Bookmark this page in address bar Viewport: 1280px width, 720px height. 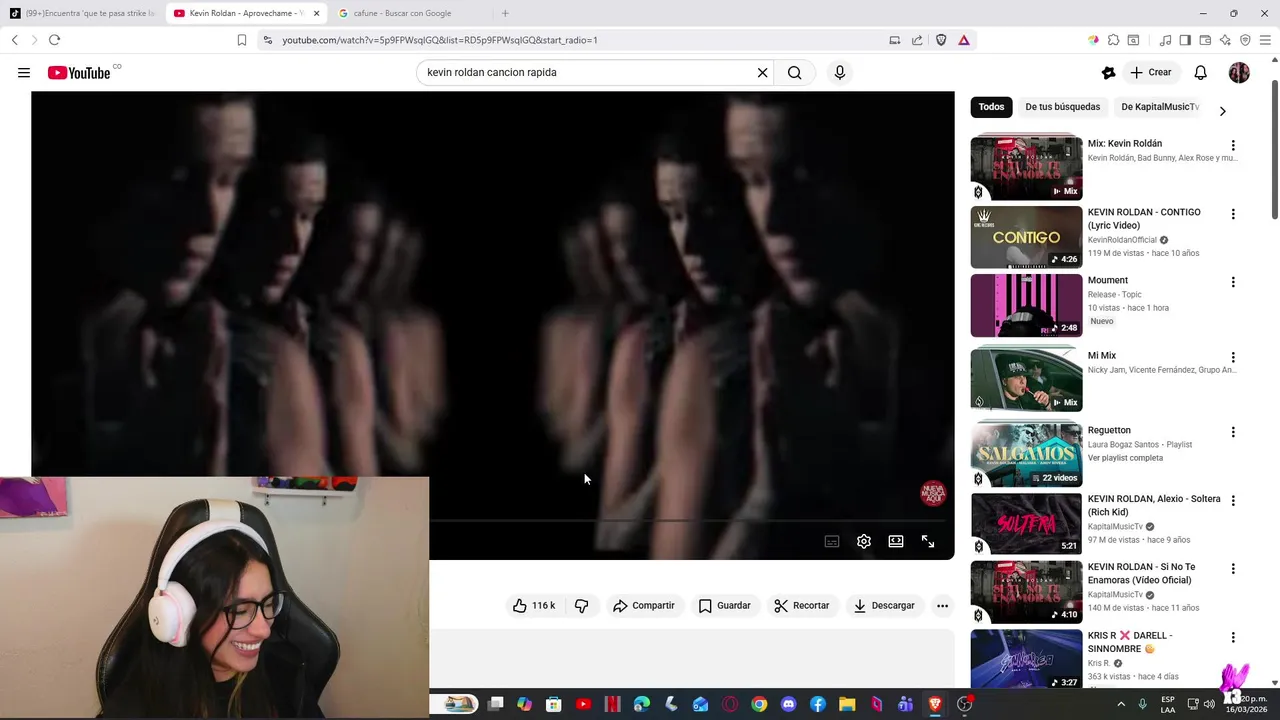click(242, 40)
